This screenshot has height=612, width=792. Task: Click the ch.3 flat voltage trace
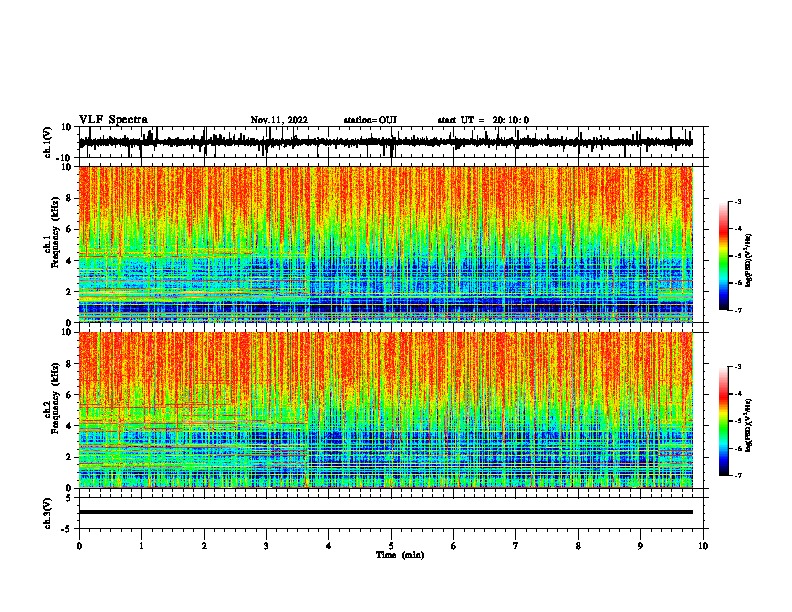pyautogui.click(x=385, y=512)
